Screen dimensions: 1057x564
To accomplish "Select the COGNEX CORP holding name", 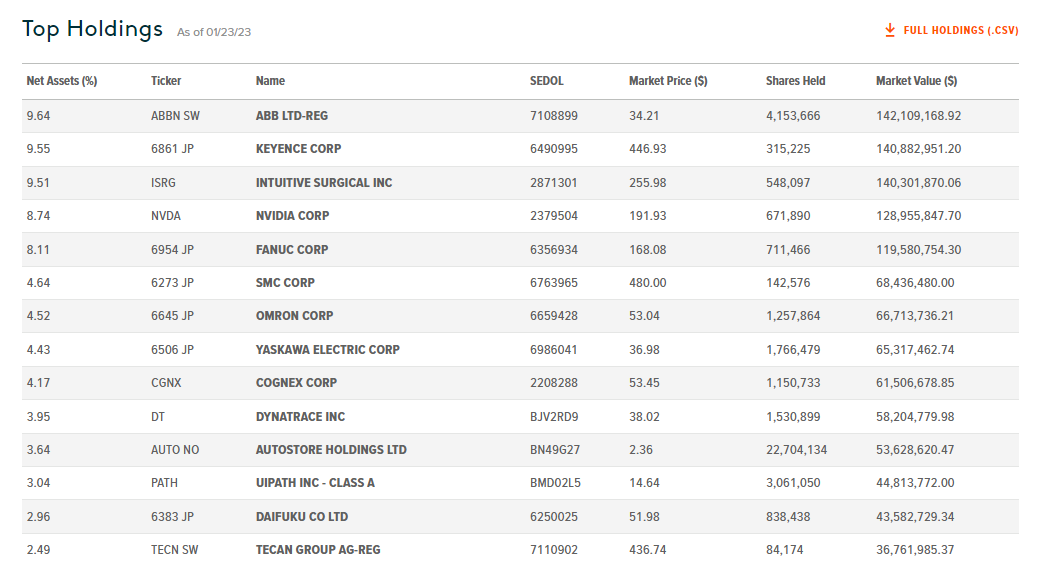I will [297, 383].
